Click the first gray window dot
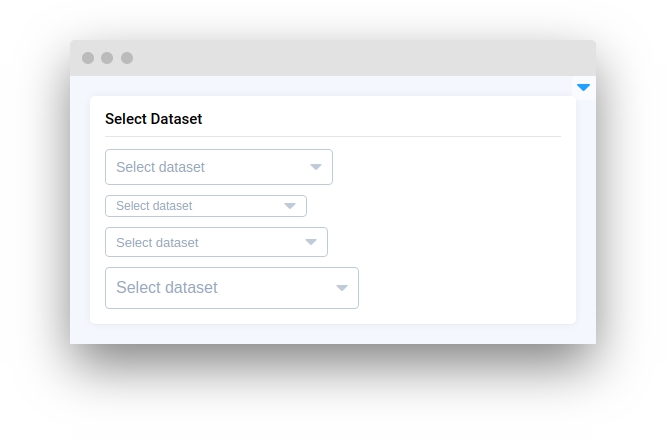The image size is (666, 444). click(x=88, y=58)
